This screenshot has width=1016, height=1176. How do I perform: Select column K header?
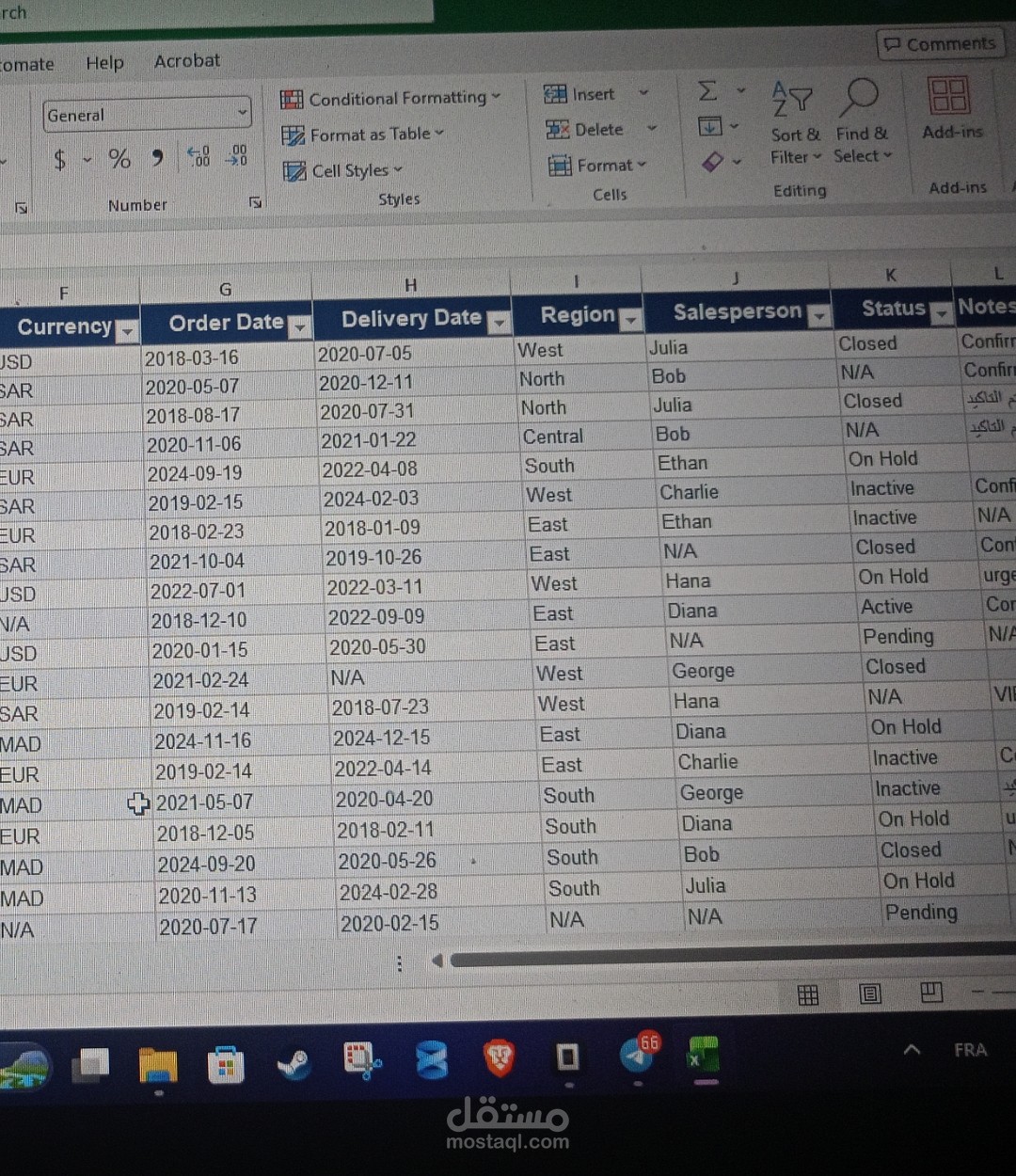tap(891, 276)
